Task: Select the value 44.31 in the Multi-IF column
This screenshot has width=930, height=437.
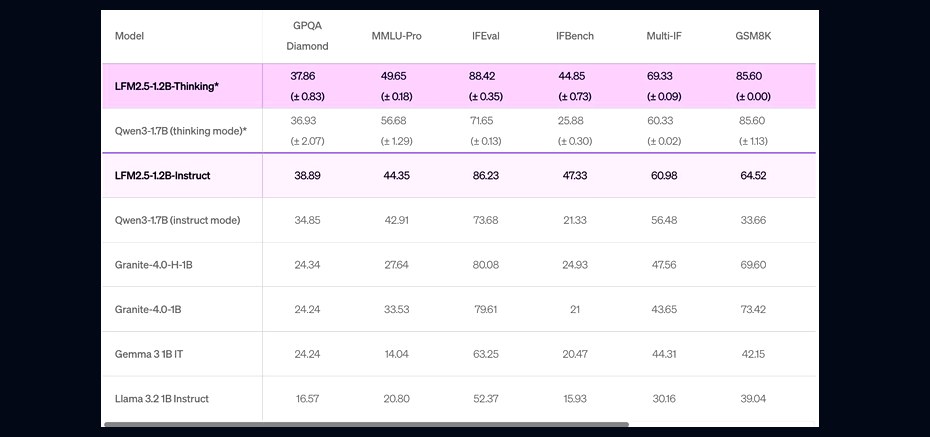Action: coord(664,354)
